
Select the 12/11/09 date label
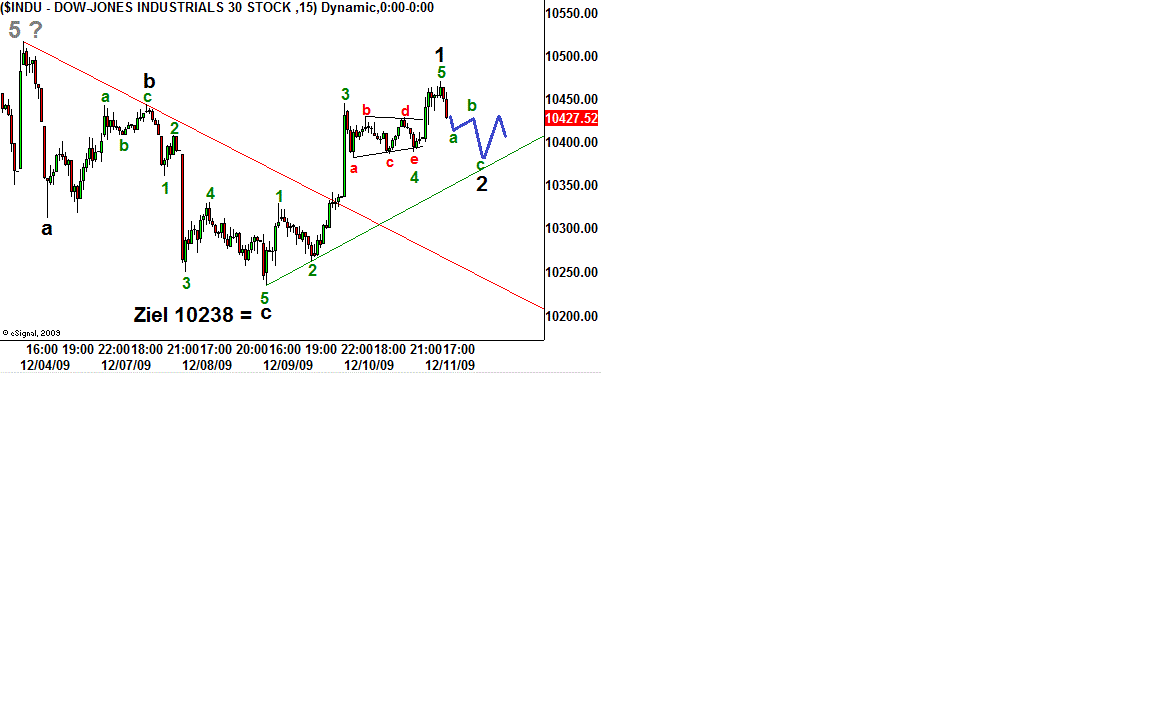pyautogui.click(x=450, y=365)
